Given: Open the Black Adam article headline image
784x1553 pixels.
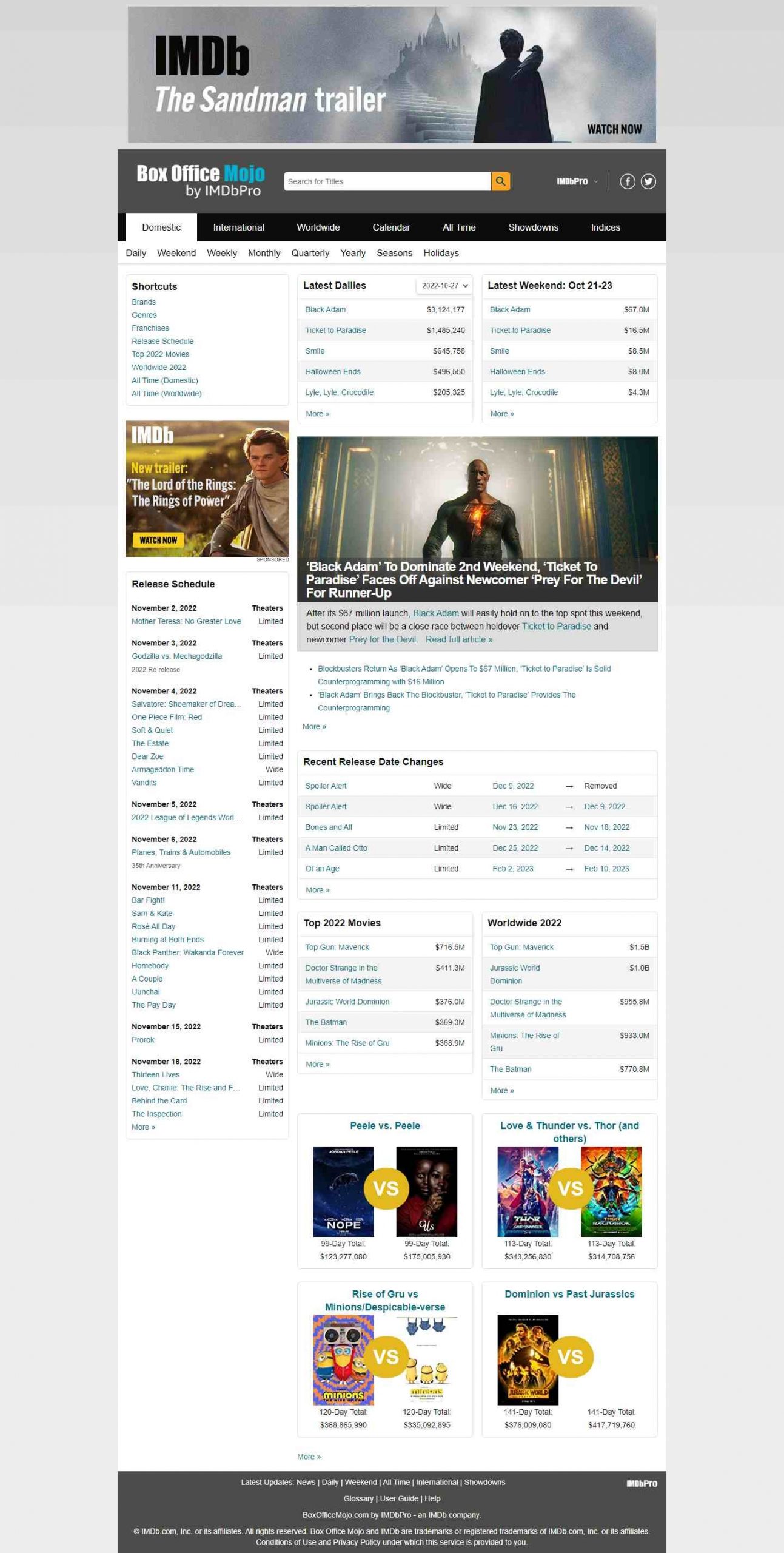Looking at the screenshot, I should [477, 519].
